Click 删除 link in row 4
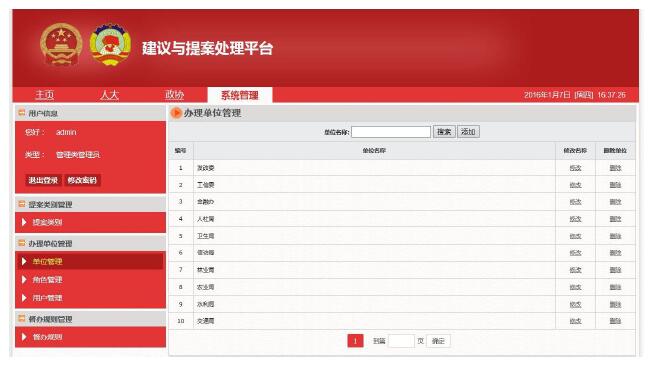 point(615,219)
